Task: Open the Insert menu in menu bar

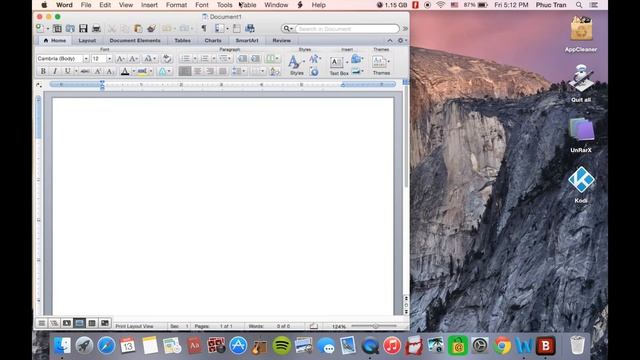Action: (x=149, y=5)
